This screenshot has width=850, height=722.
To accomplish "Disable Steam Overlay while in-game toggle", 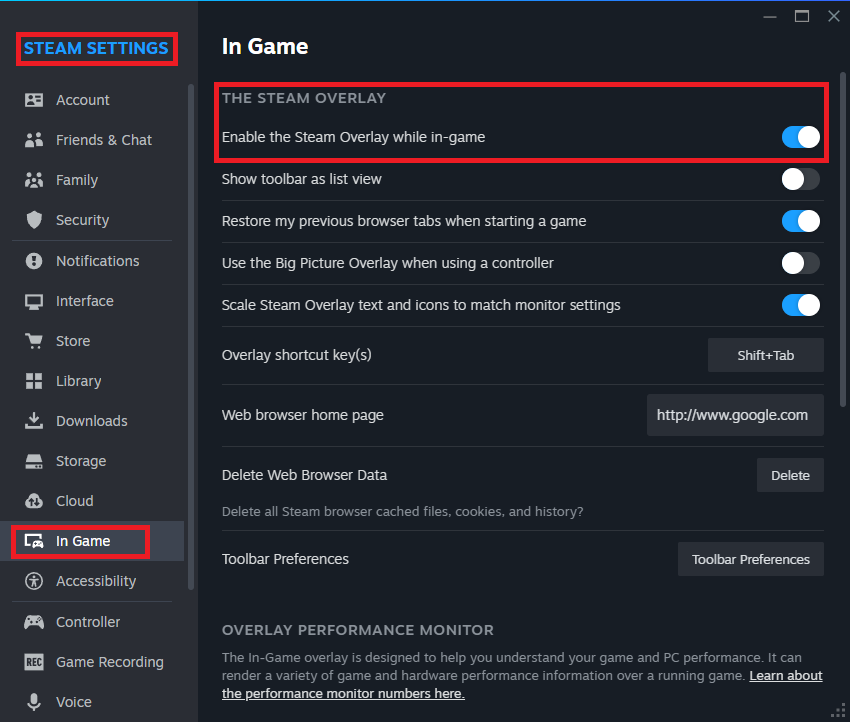I will 801,137.
